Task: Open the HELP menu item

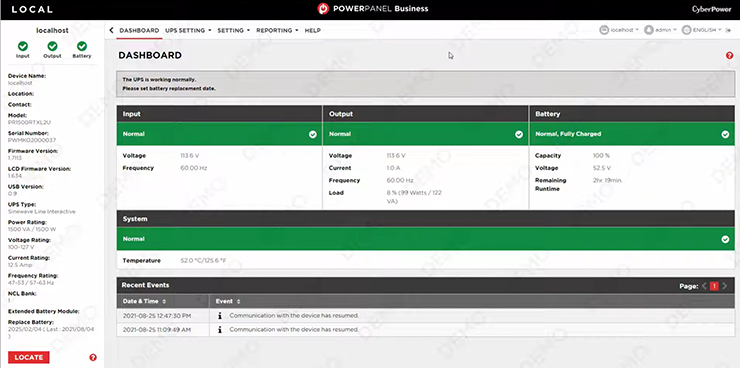Action: coord(312,30)
